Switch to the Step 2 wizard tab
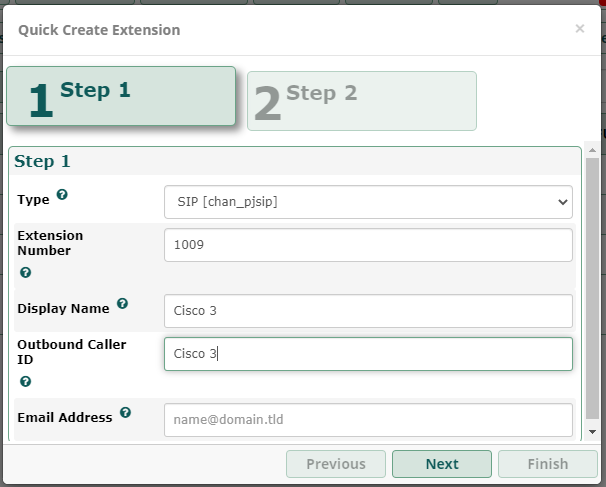This screenshot has height=487, width=606. (362, 101)
